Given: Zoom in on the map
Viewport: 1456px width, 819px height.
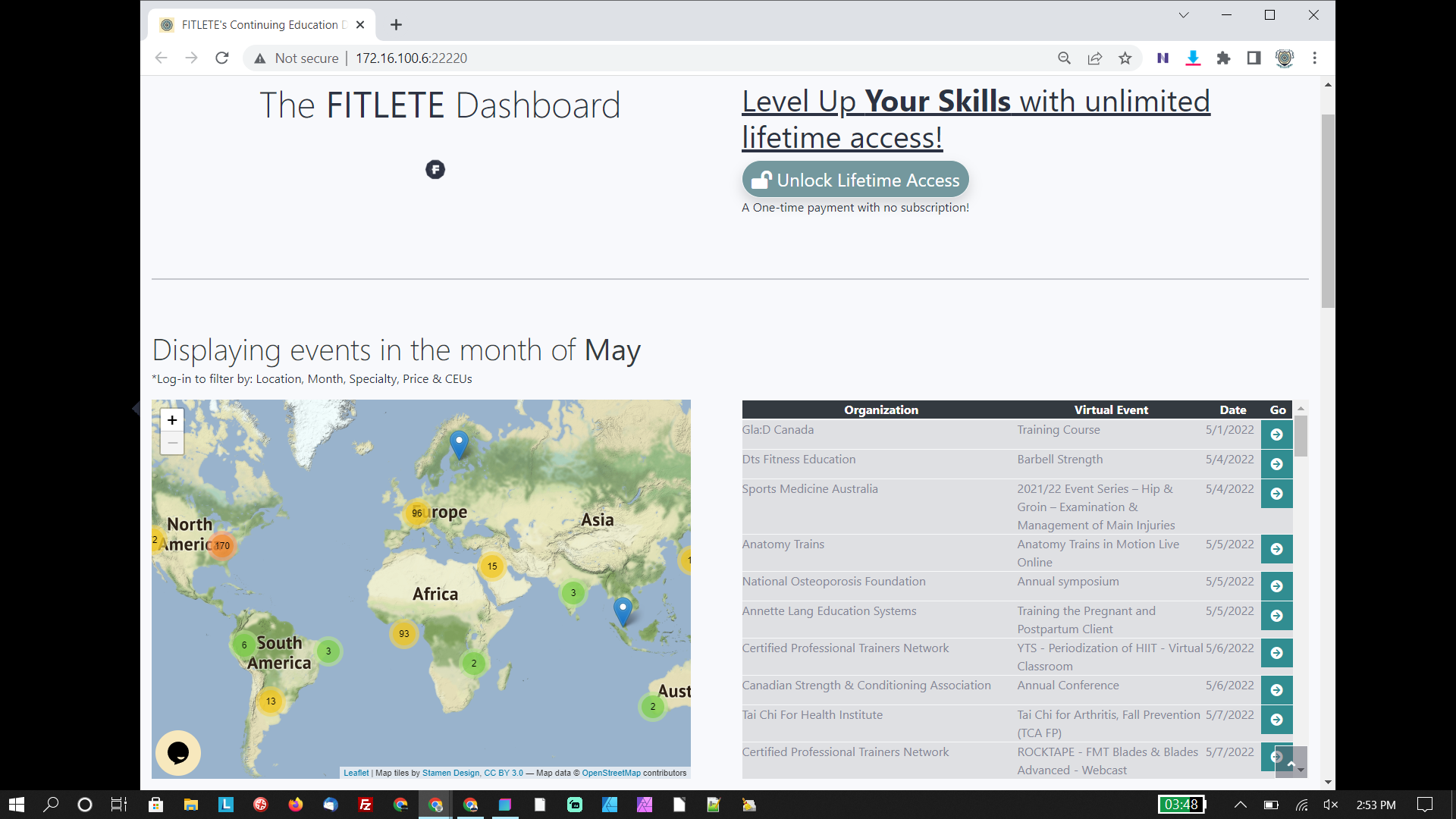Looking at the screenshot, I should coord(172,420).
